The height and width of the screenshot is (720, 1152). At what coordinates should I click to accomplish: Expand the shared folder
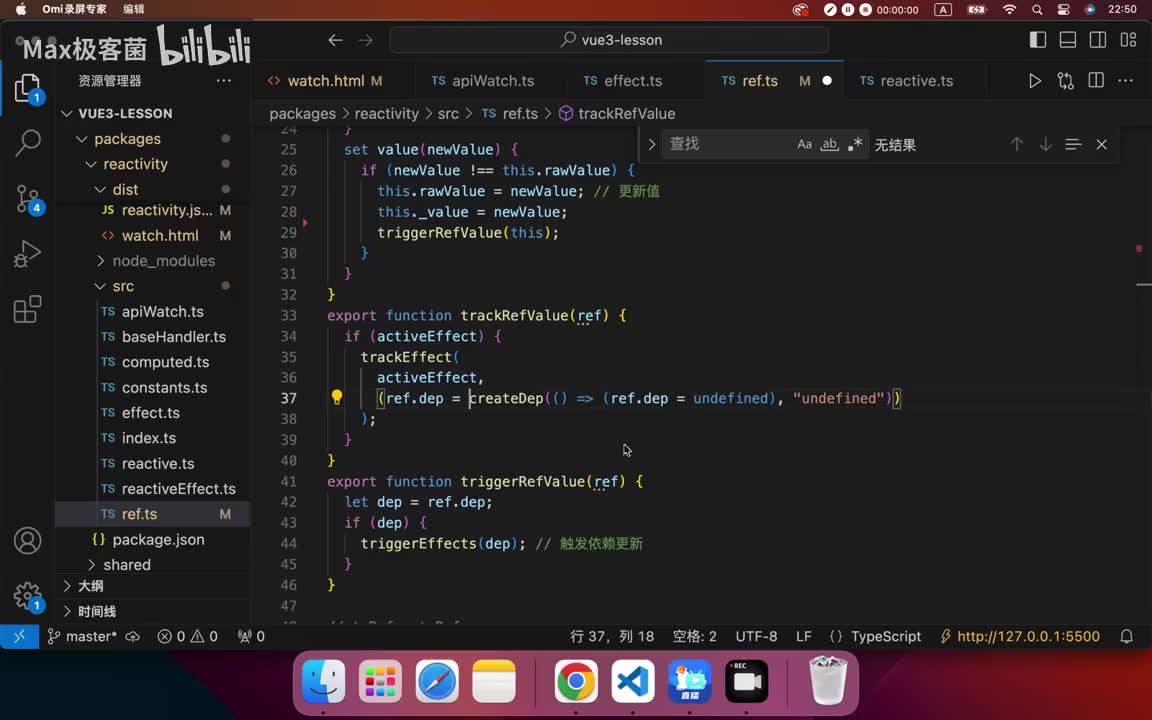[152, 564]
